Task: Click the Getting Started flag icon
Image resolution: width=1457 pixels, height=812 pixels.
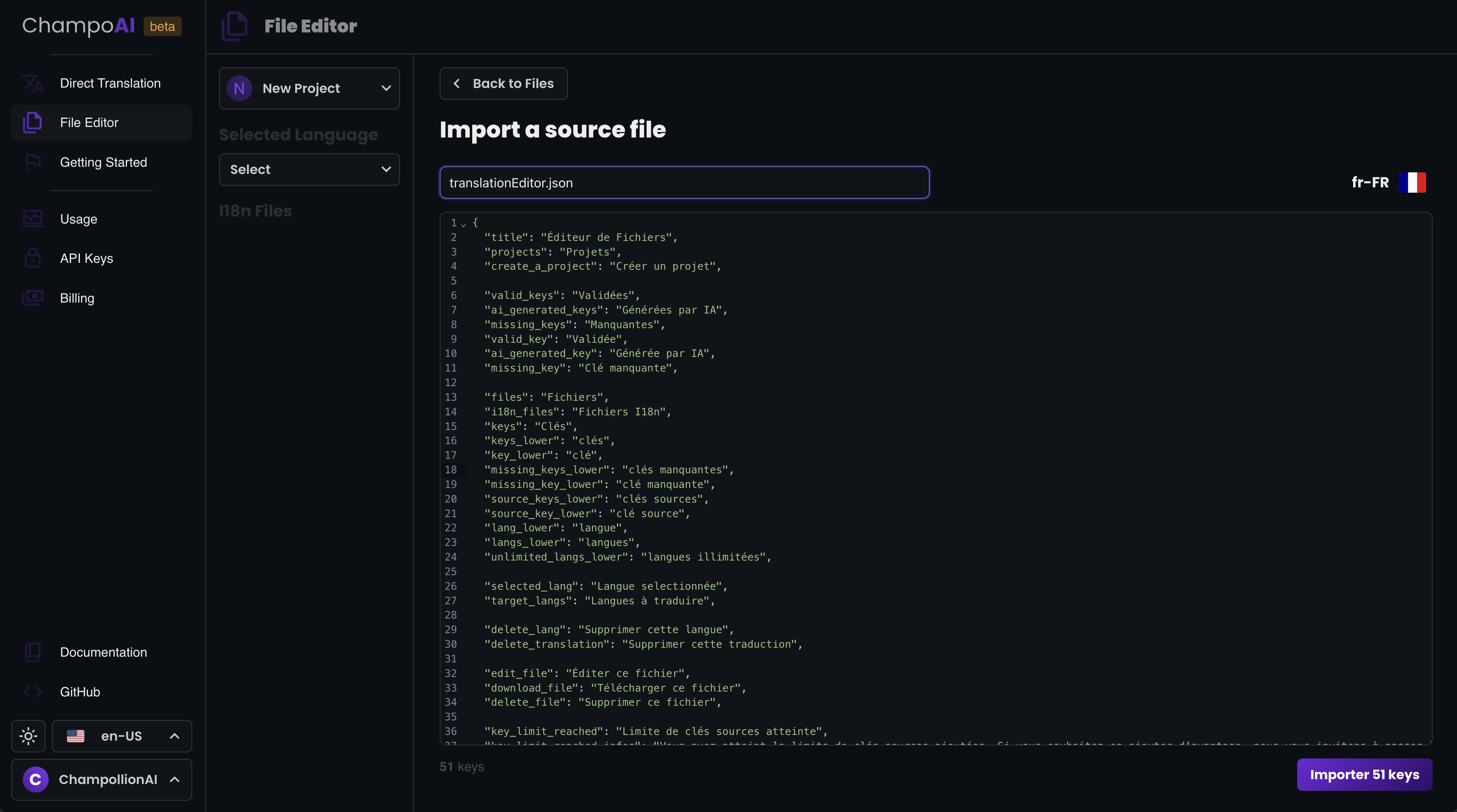Action: pyautogui.click(x=33, y=162)
